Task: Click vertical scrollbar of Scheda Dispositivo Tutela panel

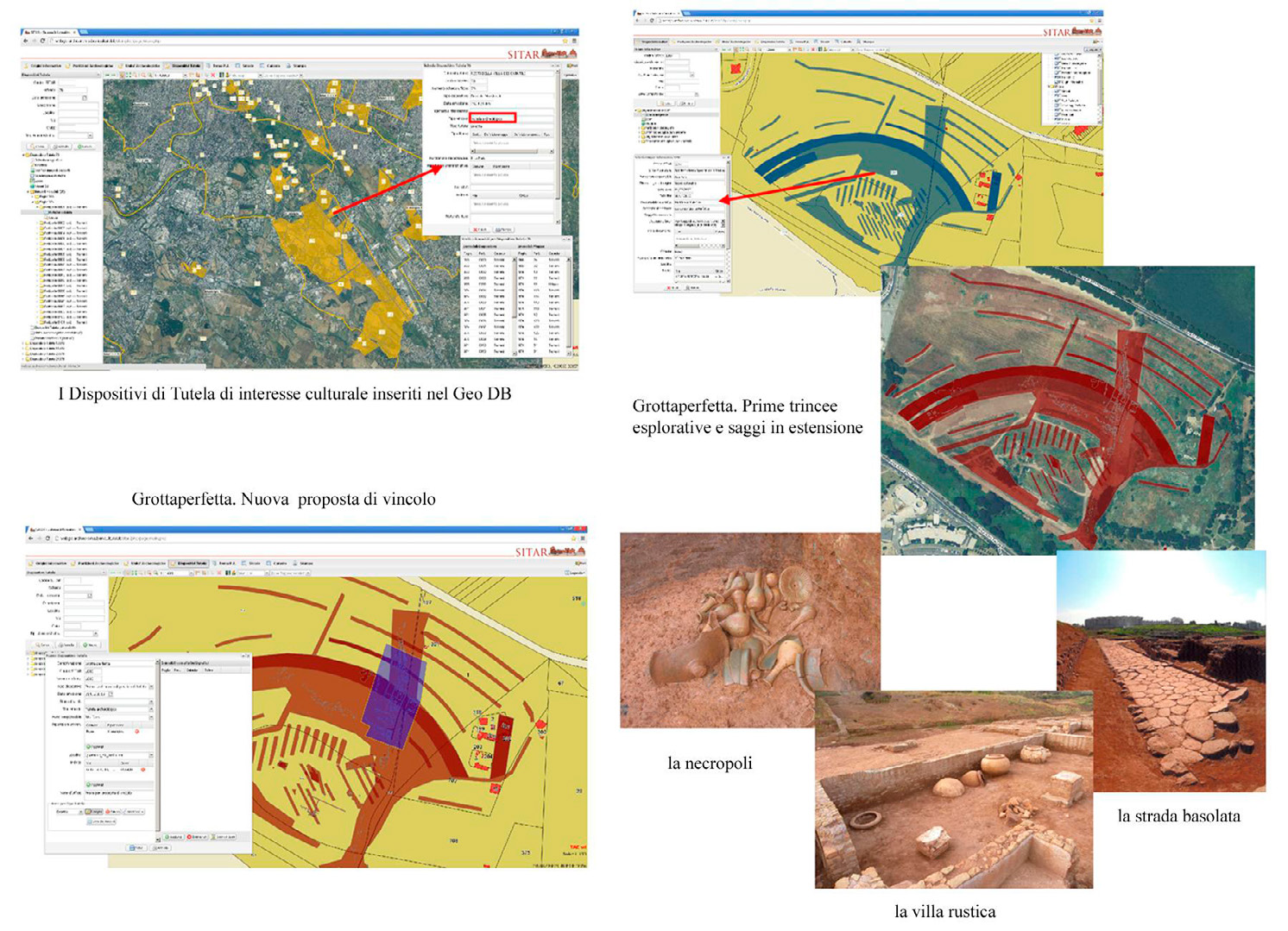Action: point(558,147)
